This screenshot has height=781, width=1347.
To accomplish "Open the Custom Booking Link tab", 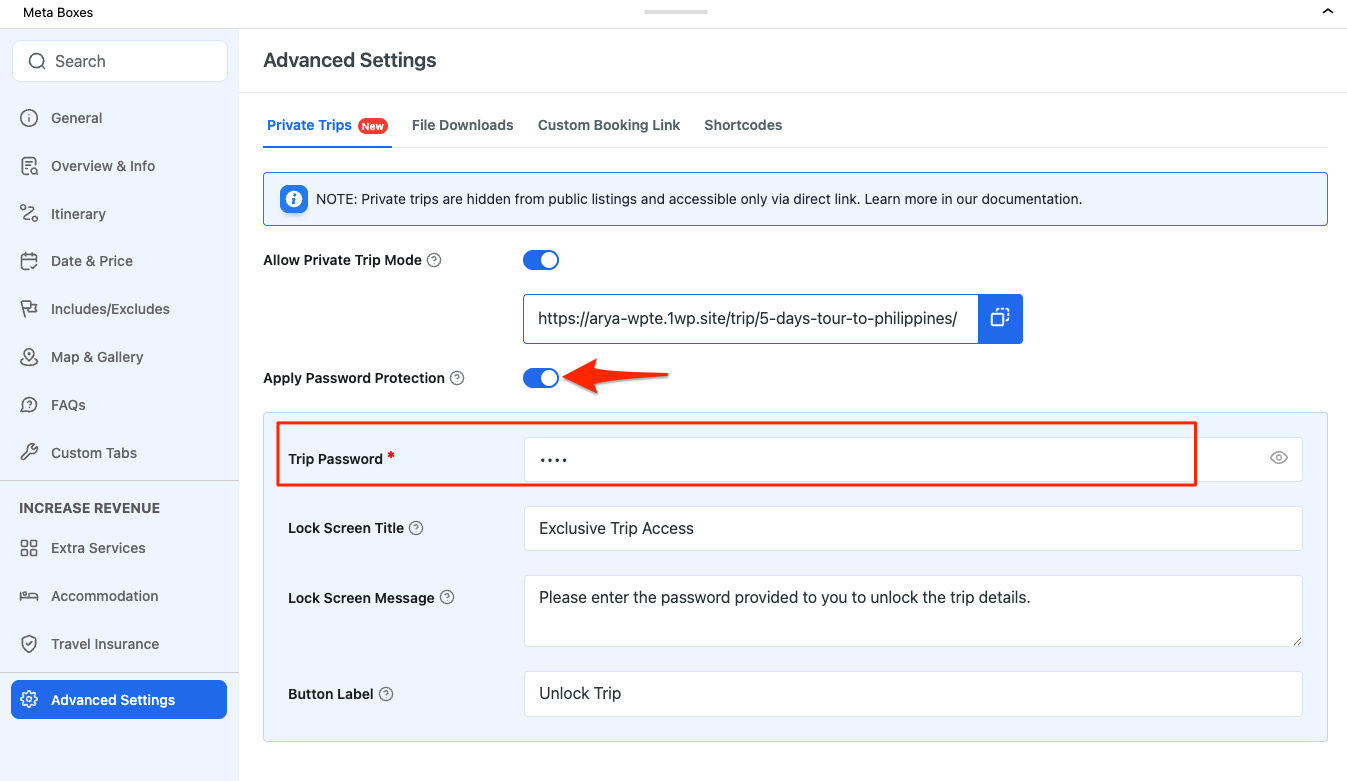I will tap(608, 125).
